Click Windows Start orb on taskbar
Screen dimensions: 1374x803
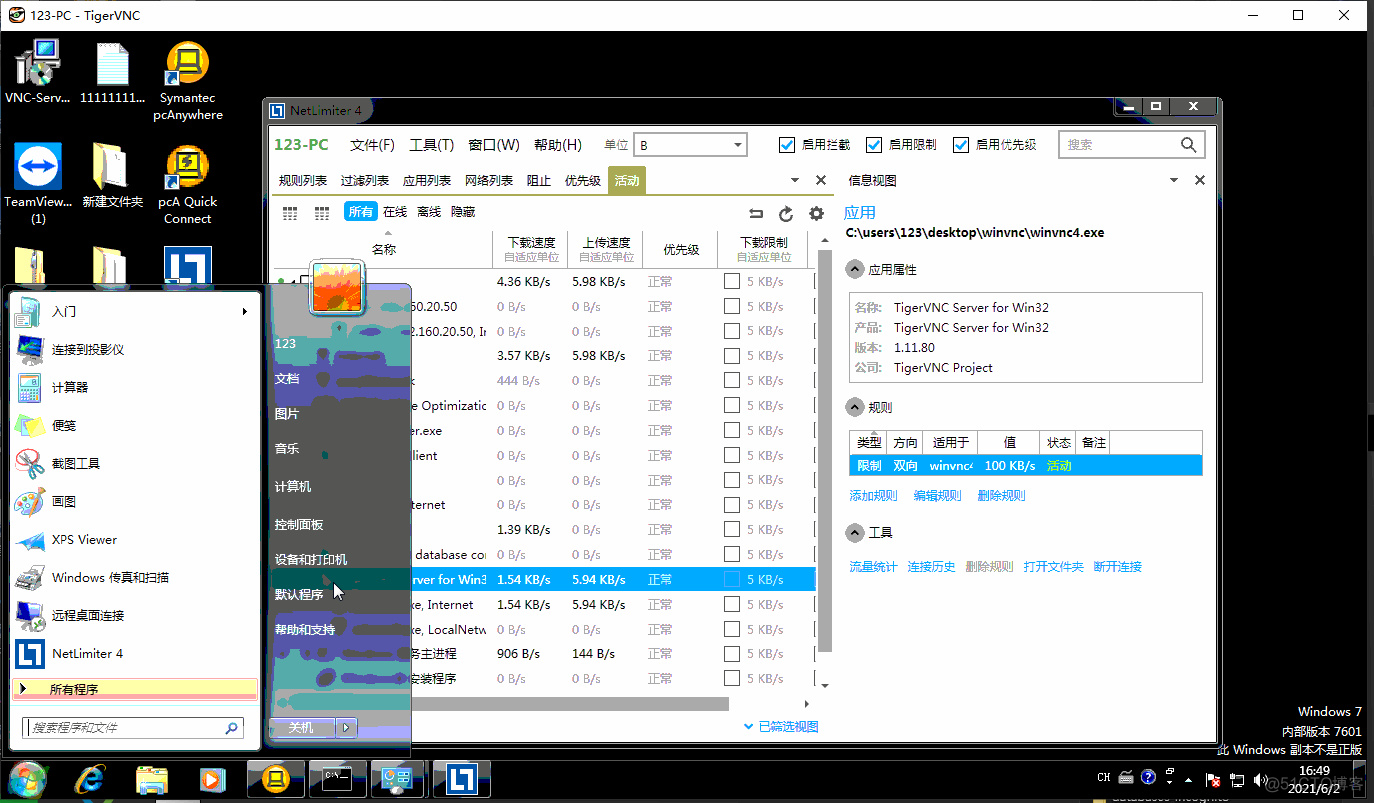point(27,778)
